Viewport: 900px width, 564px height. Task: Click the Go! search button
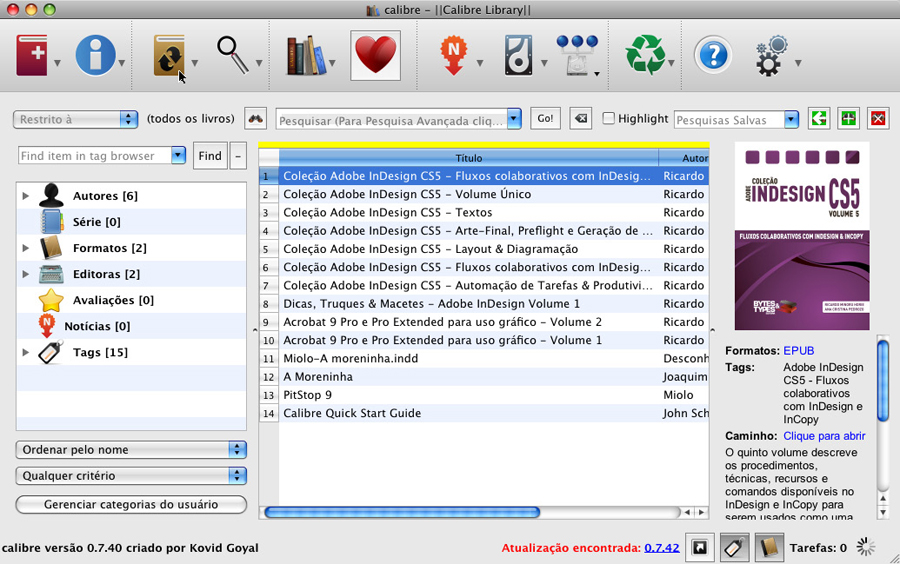click(545, 119)
